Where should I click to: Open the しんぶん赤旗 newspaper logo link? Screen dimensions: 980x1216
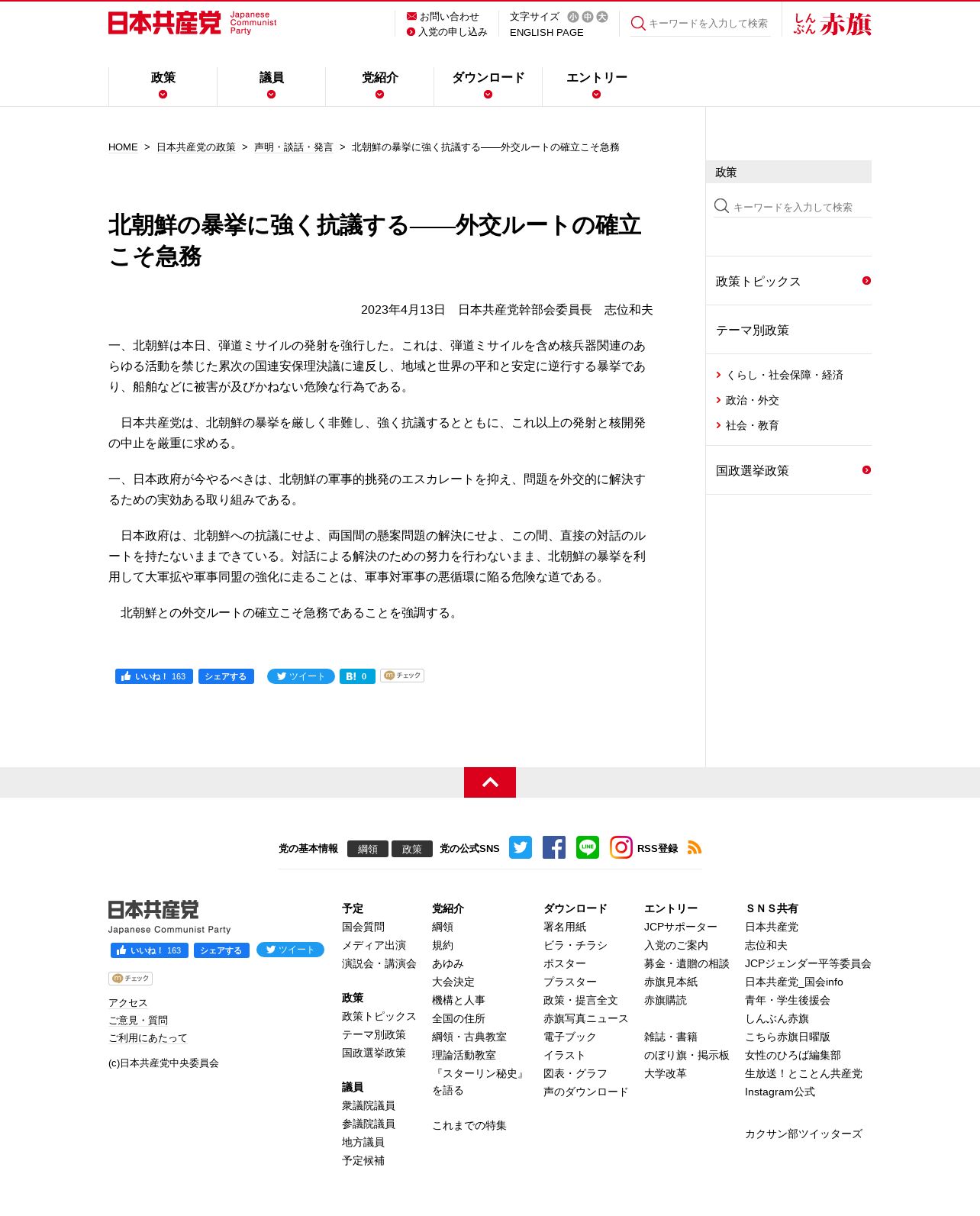click(x=832, y=24)
